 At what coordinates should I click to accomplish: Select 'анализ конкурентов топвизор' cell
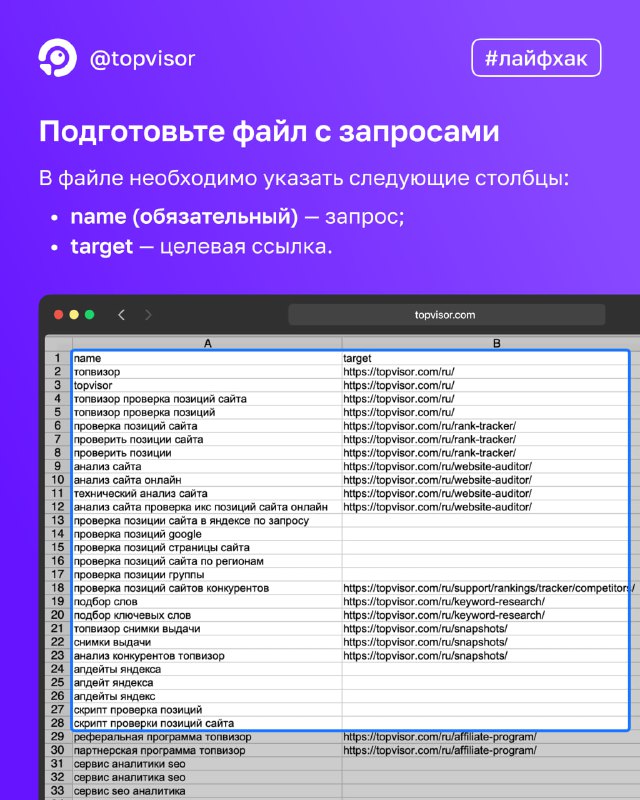207,656
